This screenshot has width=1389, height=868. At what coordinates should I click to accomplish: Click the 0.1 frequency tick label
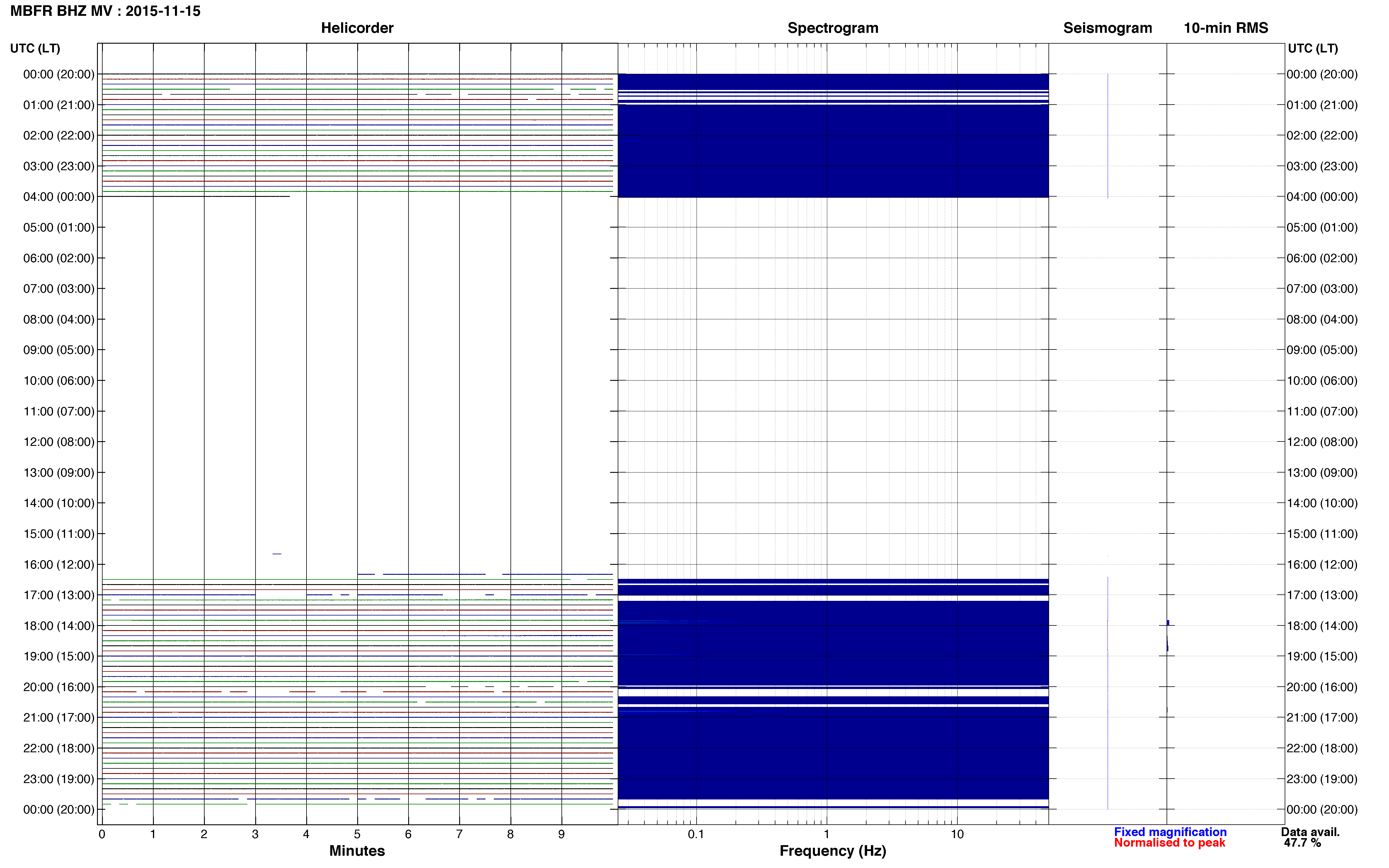coord(696,835)
